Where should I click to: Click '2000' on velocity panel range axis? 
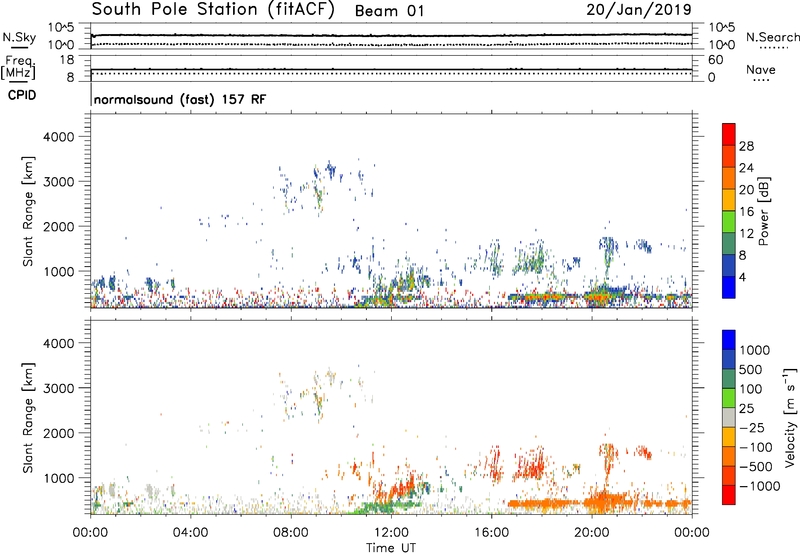(58, 433)
